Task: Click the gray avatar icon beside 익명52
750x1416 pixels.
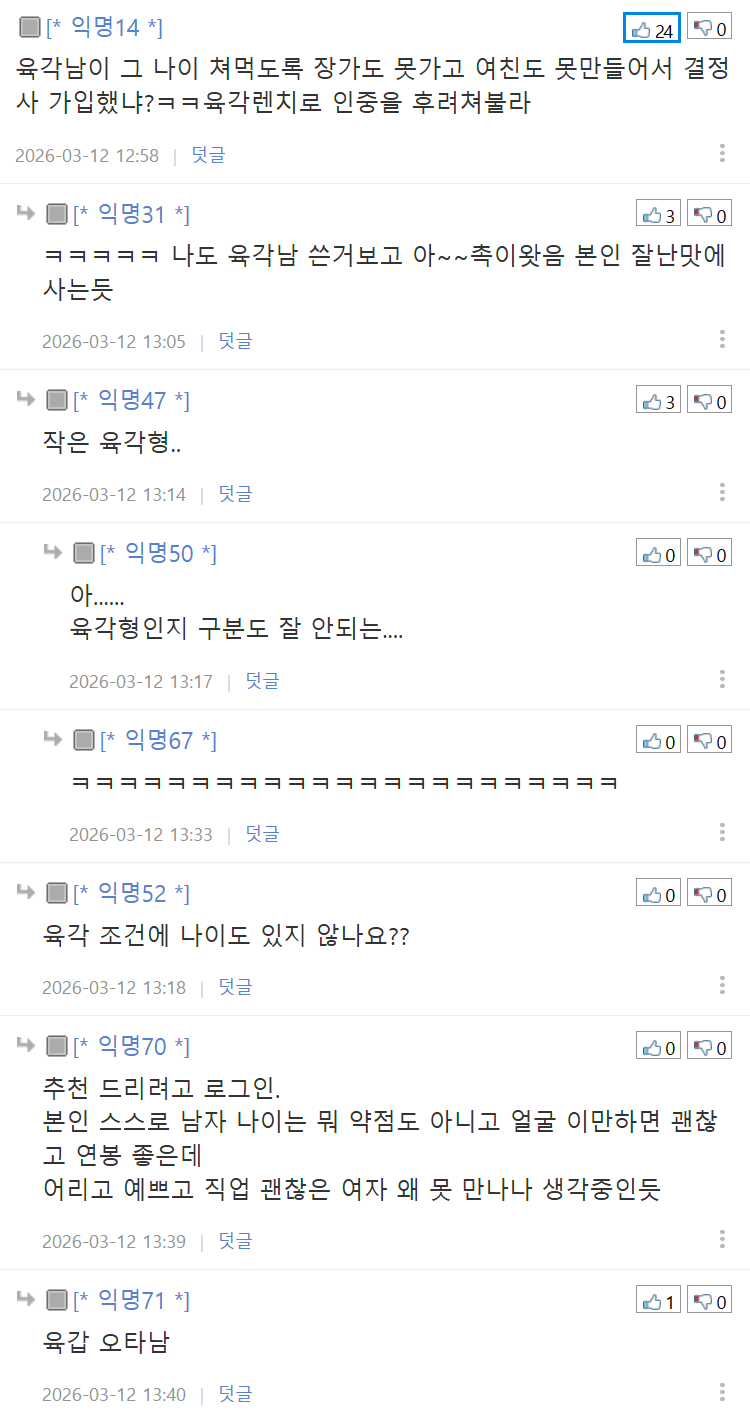Action: tap(57, 894)
